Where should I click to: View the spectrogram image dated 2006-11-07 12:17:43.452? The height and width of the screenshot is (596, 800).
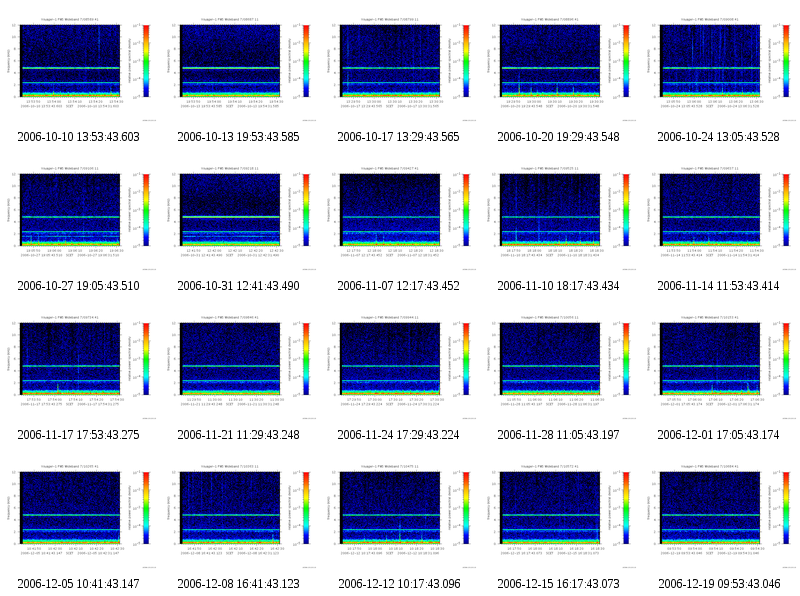click(401, 217)
